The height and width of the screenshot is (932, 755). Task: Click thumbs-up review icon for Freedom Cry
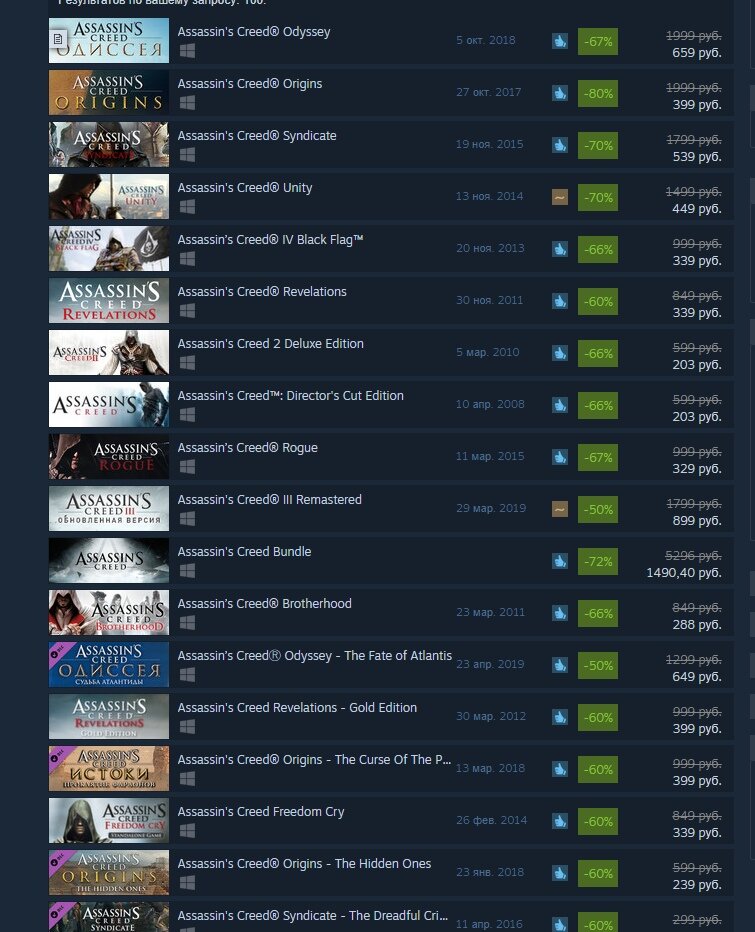[x=559, y=821]
